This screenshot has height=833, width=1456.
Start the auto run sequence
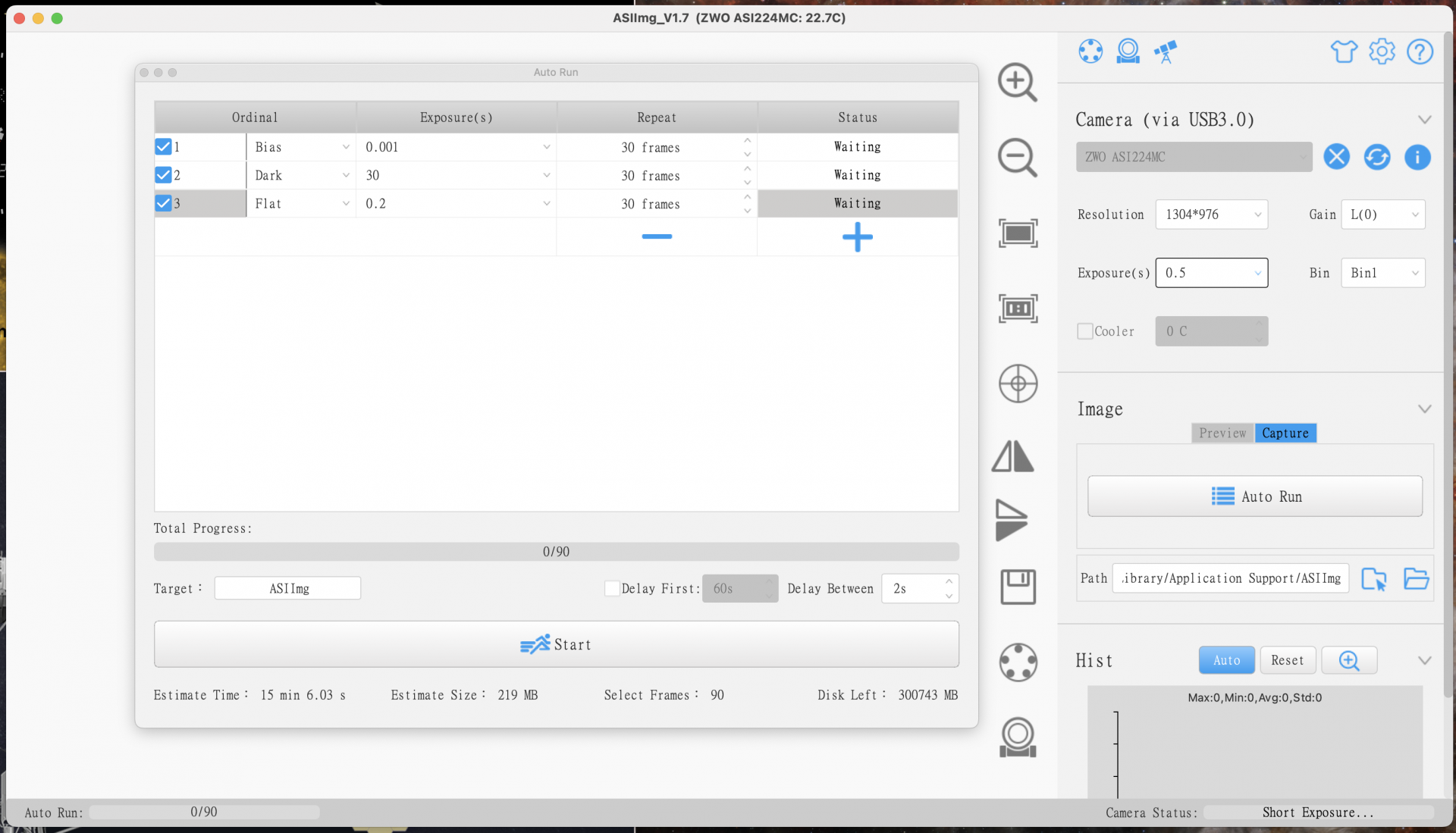click(556, 644)
